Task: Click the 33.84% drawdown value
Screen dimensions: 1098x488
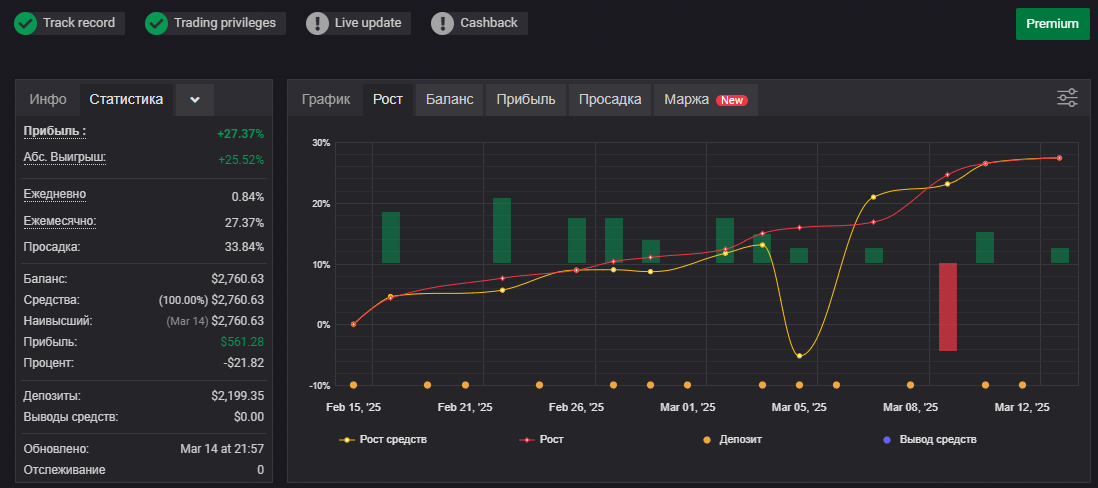Action: click(245, 246)
